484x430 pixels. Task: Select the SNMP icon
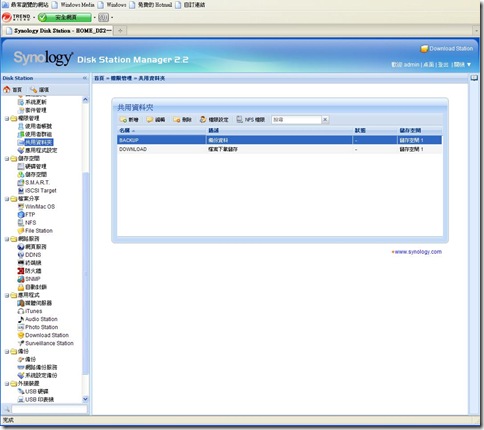coord(21,279)
